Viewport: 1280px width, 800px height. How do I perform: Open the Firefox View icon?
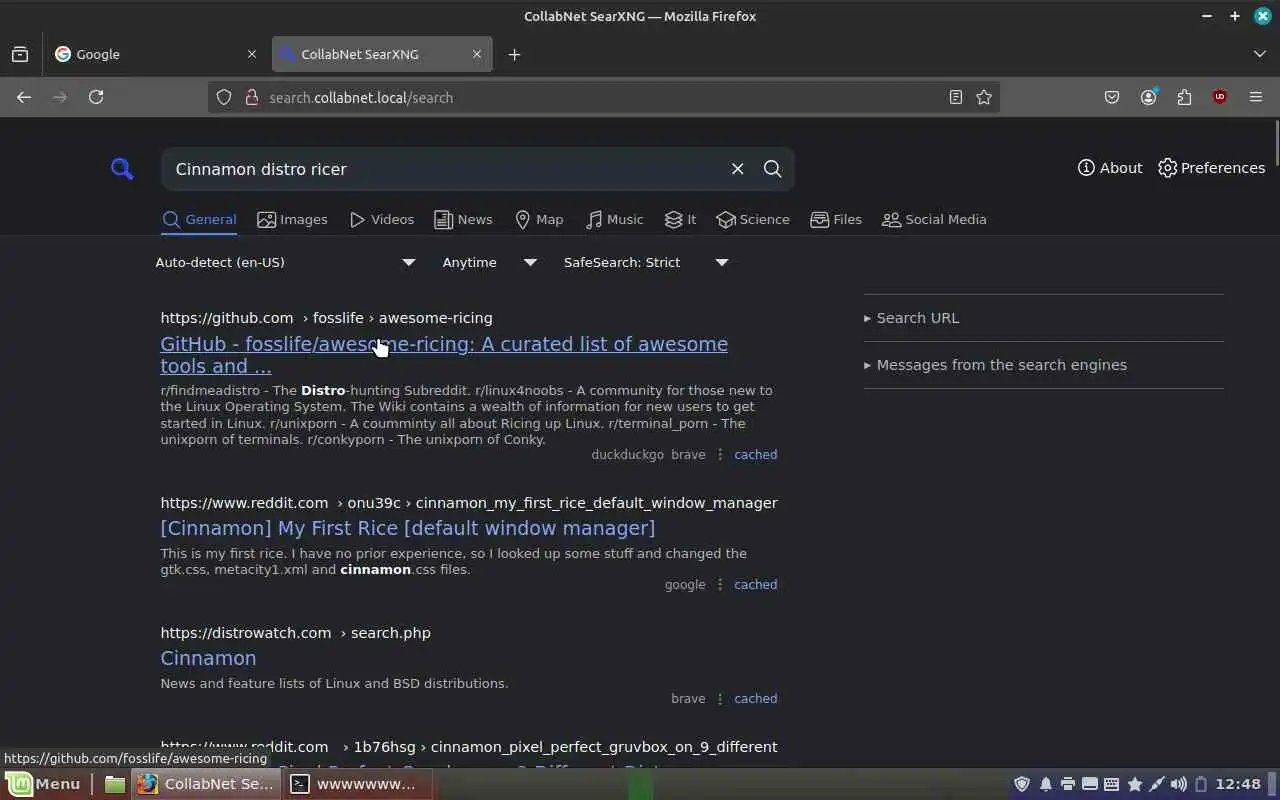tap(20, 54)
